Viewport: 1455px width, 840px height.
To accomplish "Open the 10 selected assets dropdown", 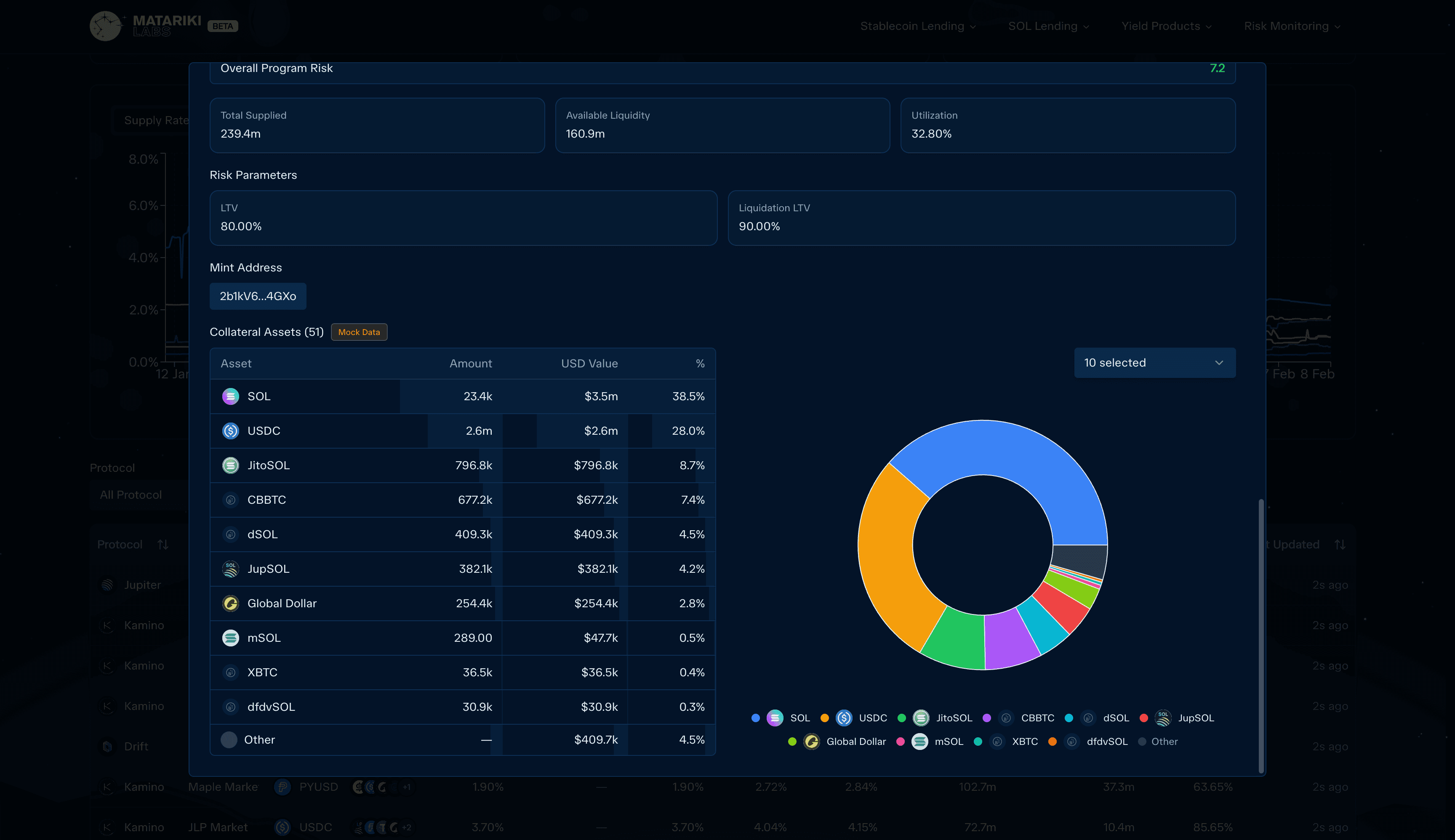I will click(x=1154, y=362).
